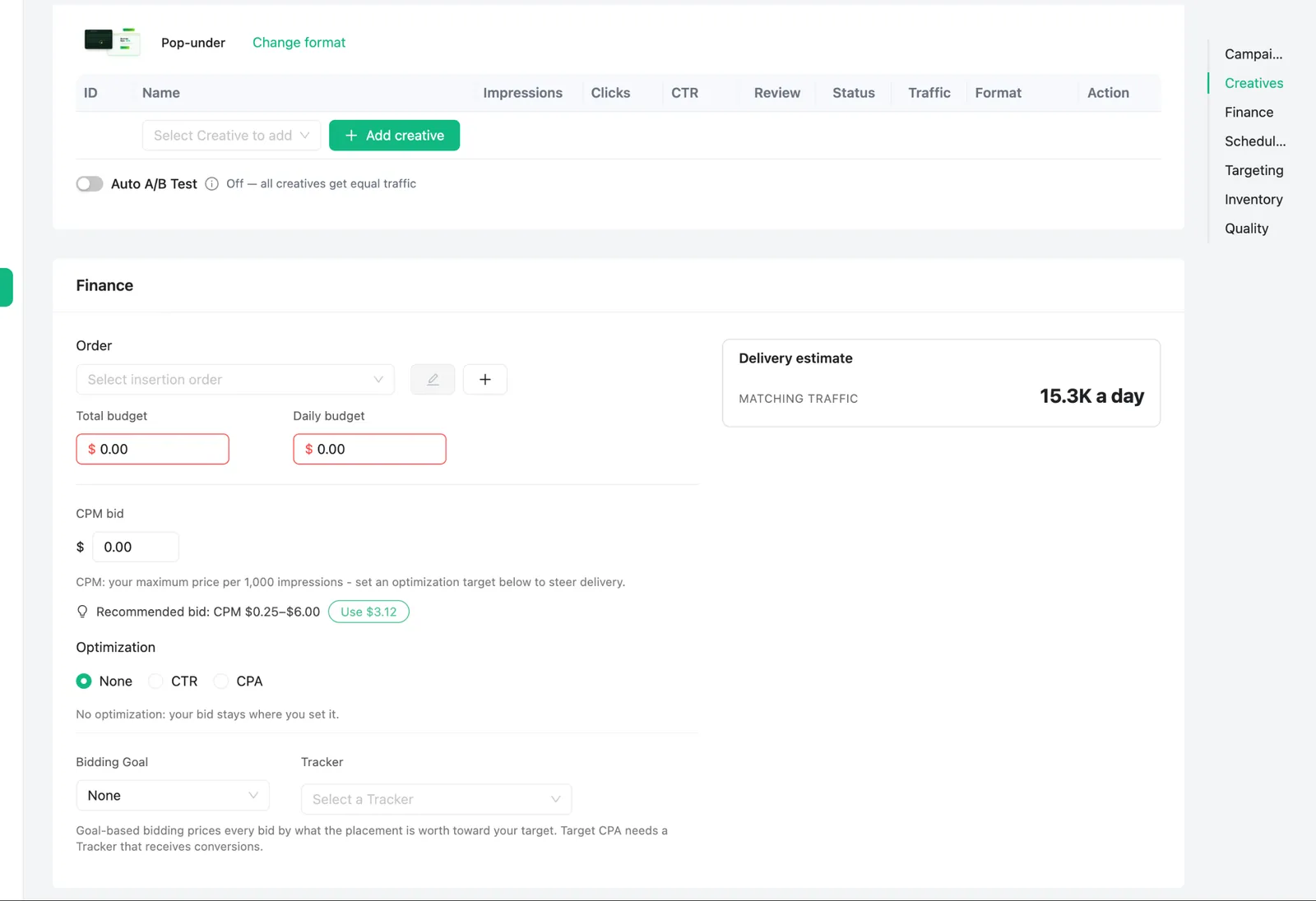The height and width of the screenshot is (901, 1316).
Task: Jump to Quality in side navigation
Action: coord(1246,229)
